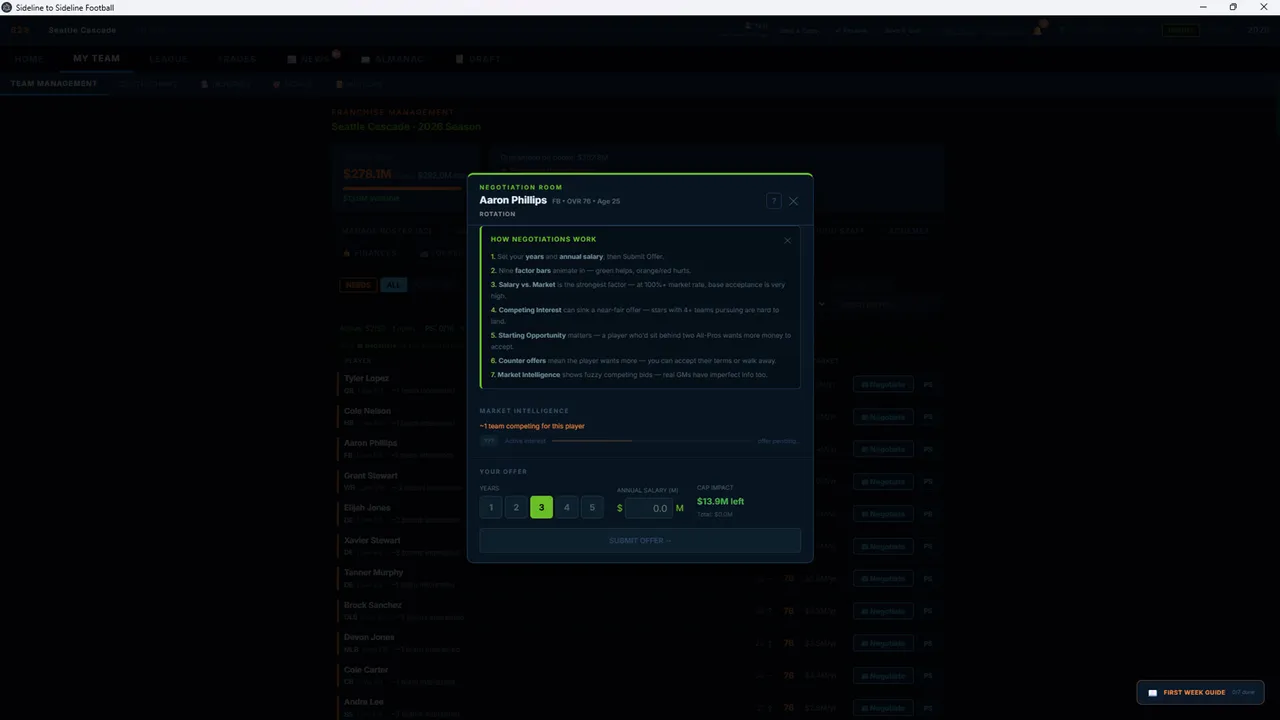Go to the Draft tab

coord(478,59)
